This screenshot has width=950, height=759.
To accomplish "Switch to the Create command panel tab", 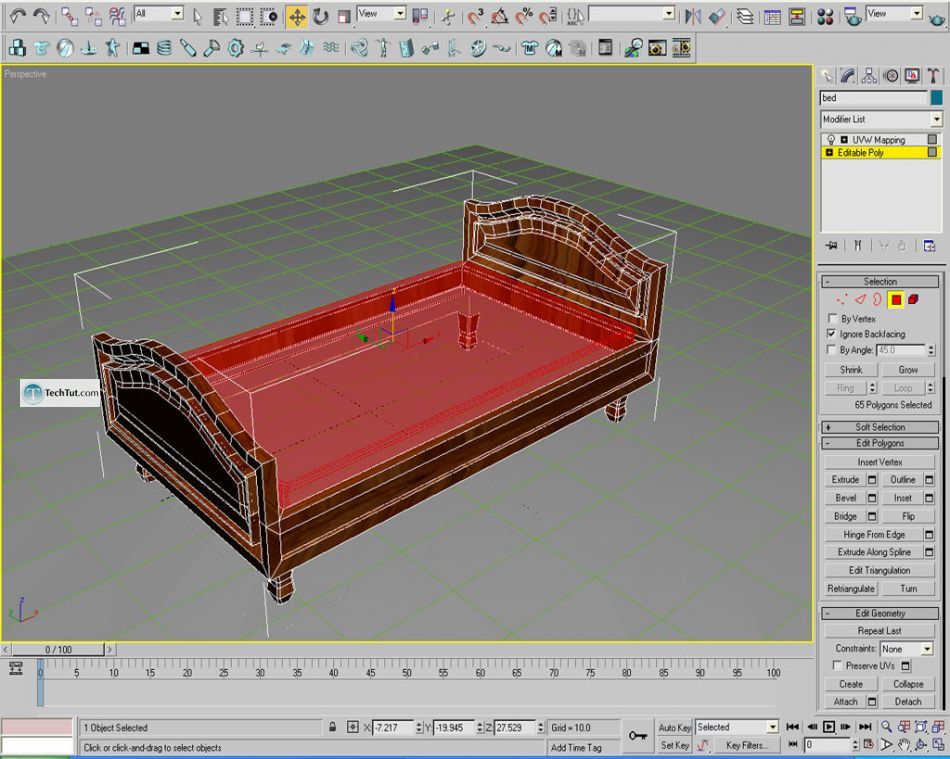I will click(827, 76).
